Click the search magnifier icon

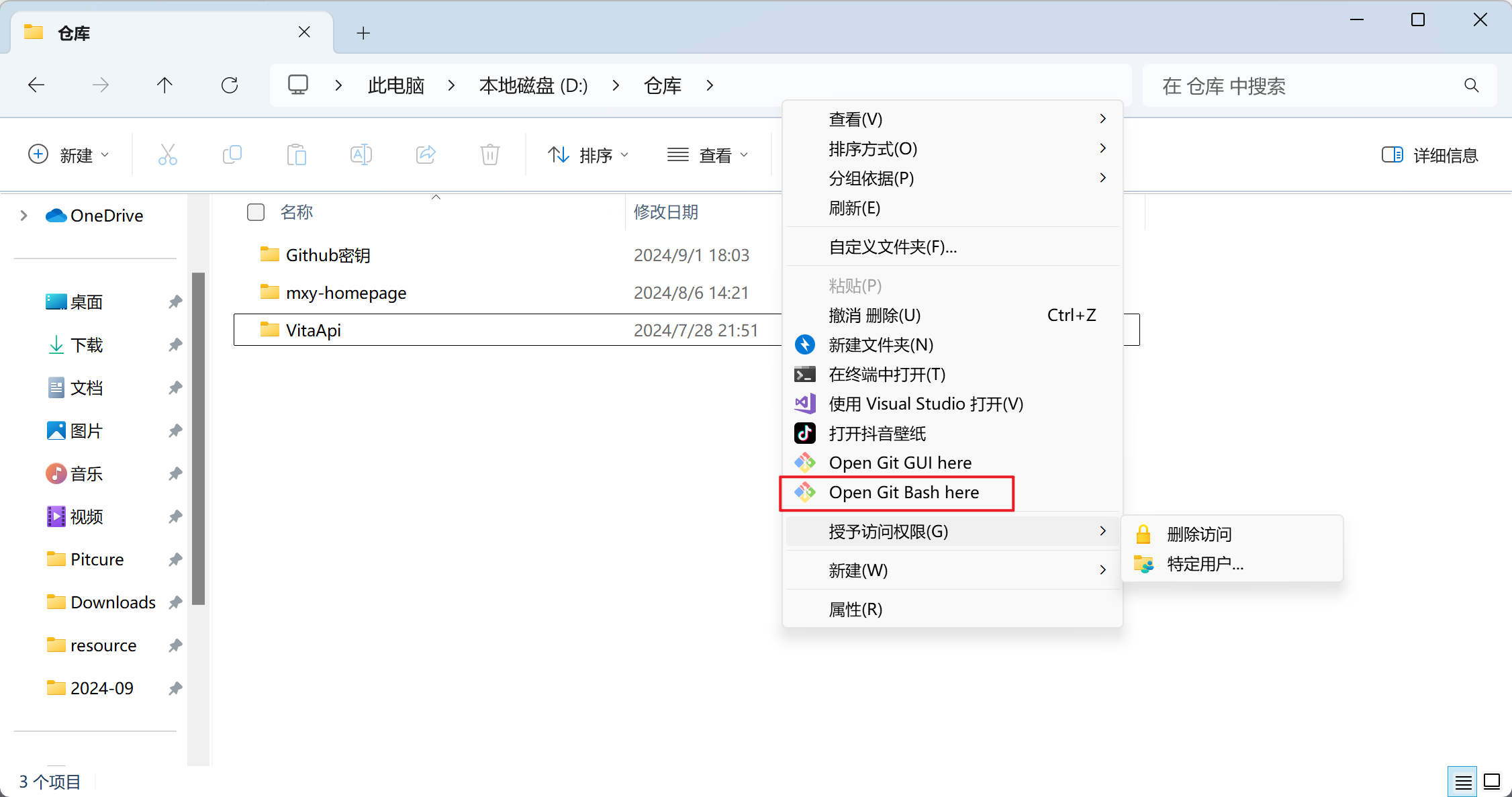tap(1472, 85)
